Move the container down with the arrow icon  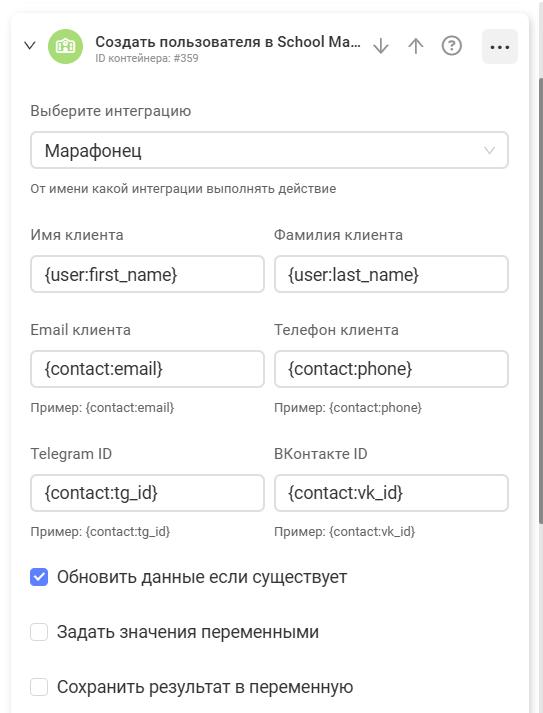[381, 46]
